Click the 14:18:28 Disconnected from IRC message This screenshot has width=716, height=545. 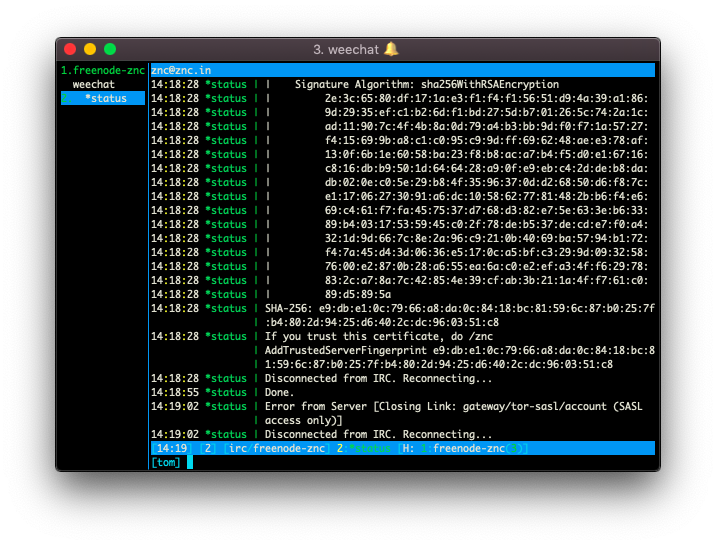(378, 378)
